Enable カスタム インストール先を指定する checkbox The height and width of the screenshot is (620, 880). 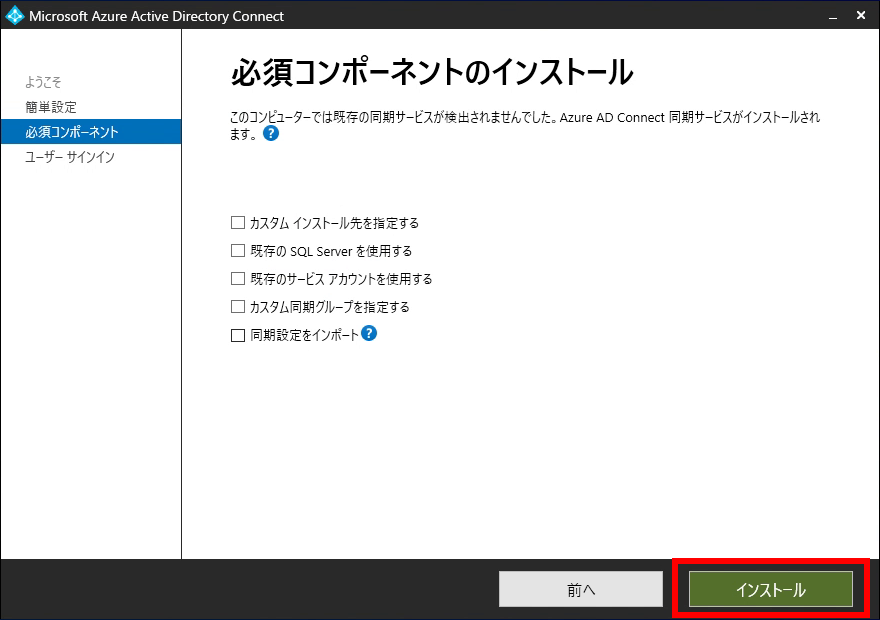[x=238, y=223]
